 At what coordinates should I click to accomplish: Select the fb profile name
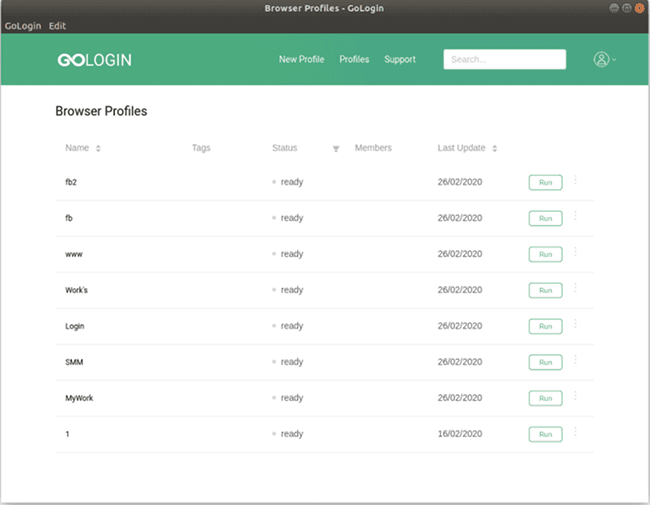(x=69, y=218)
